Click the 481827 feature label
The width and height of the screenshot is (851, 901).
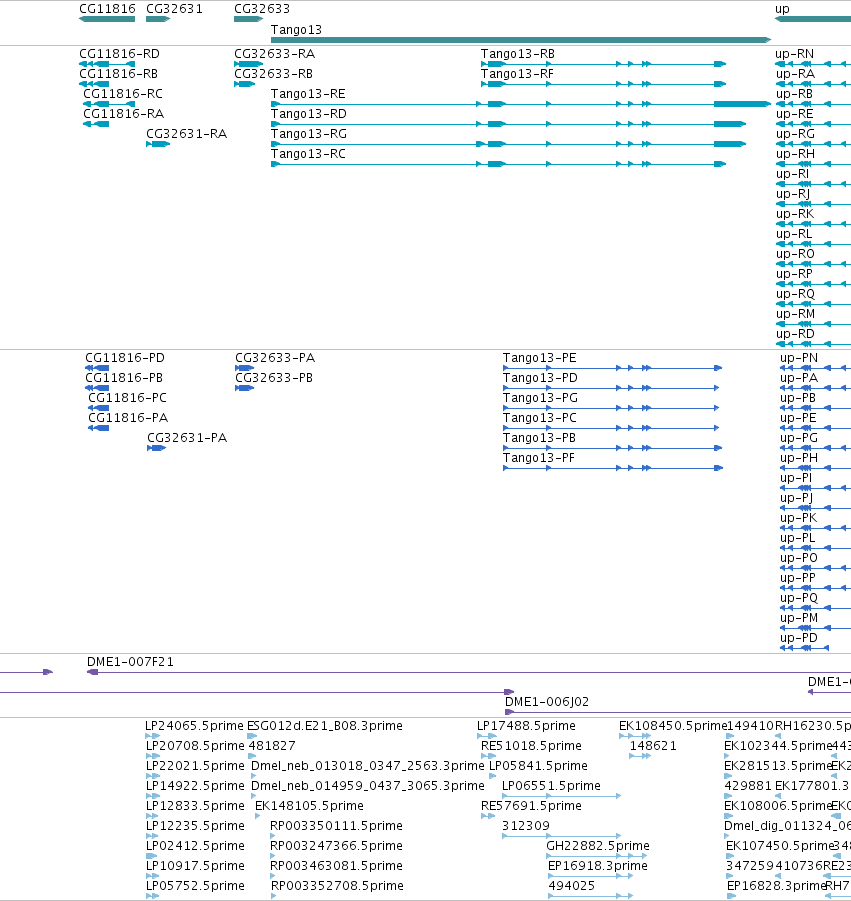pos(272,746)
